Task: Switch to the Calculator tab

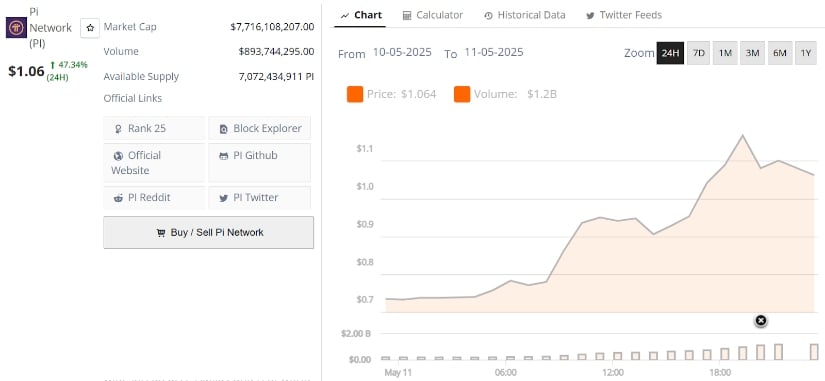Action: tap(432, 15)
